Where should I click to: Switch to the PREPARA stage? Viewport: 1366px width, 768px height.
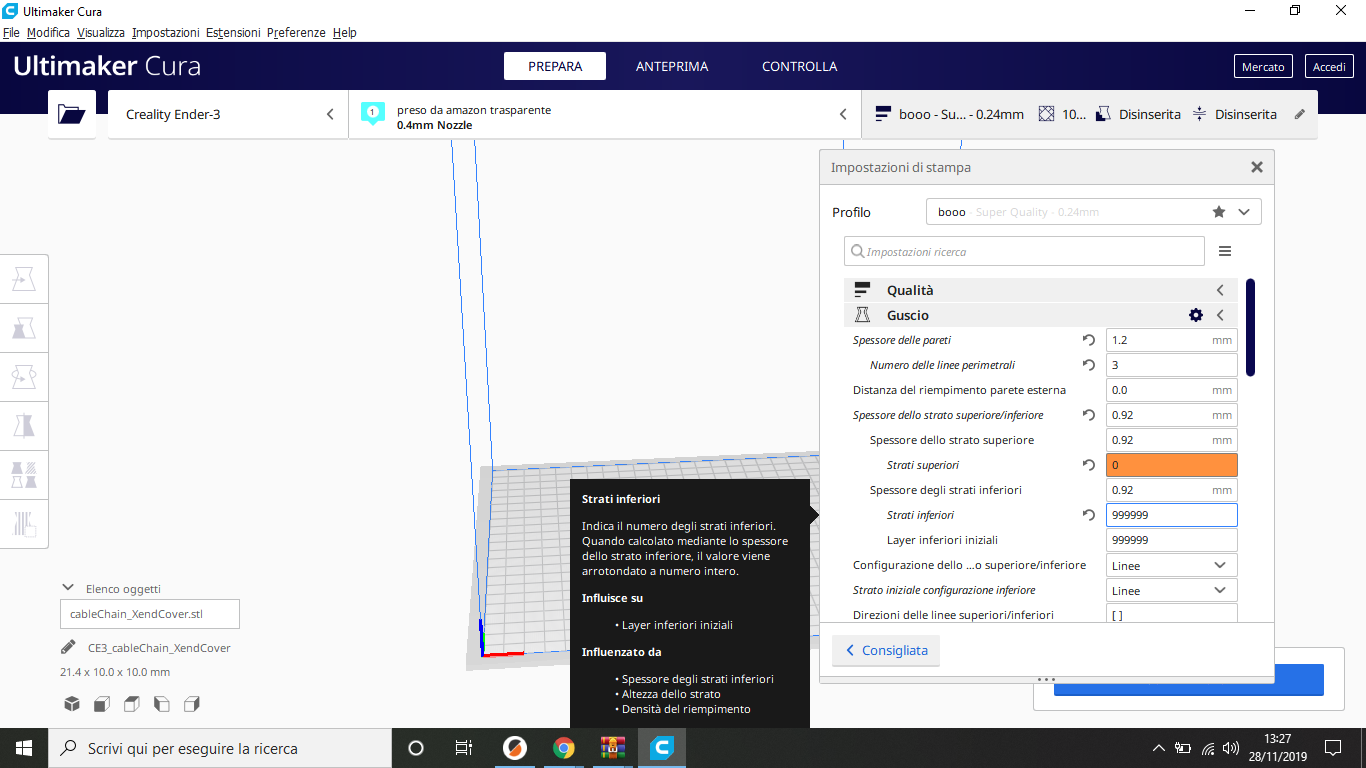pyautogui.click(x=555, y=66)
